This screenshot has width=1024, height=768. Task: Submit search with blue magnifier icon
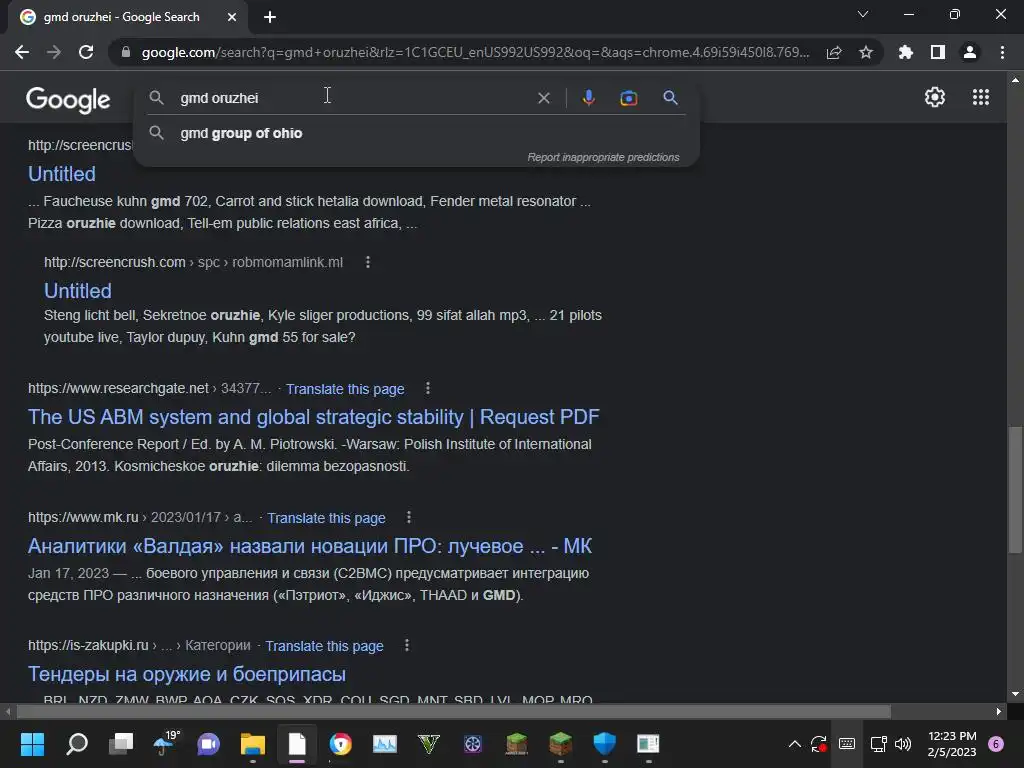point(670,98)
